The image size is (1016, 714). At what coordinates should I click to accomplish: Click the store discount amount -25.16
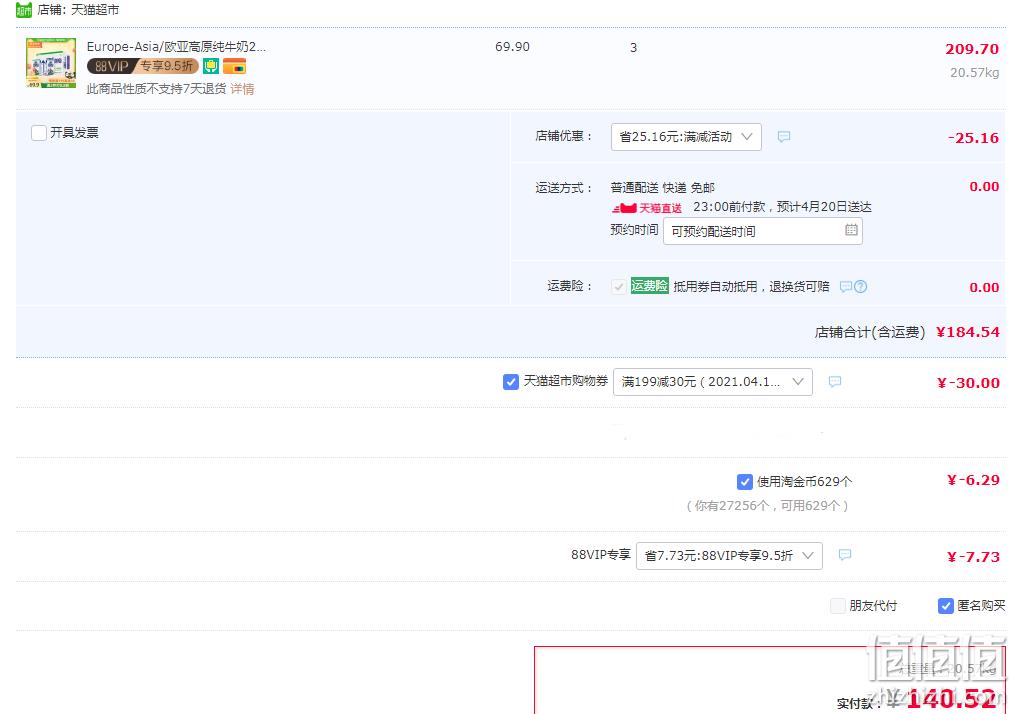973,137
